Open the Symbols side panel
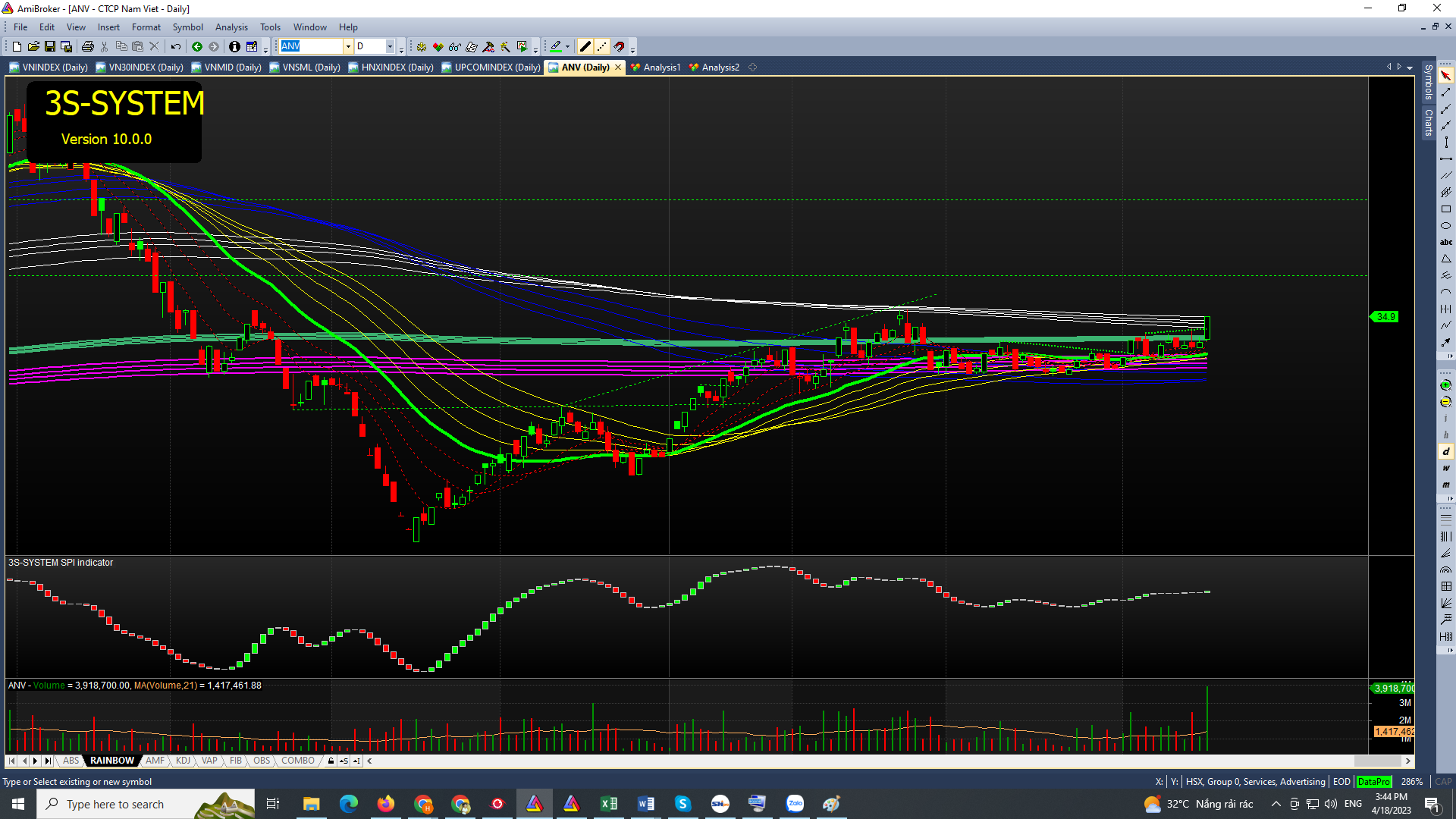The width and height of the screenshot is (1456, 819). pos(1429,82)
